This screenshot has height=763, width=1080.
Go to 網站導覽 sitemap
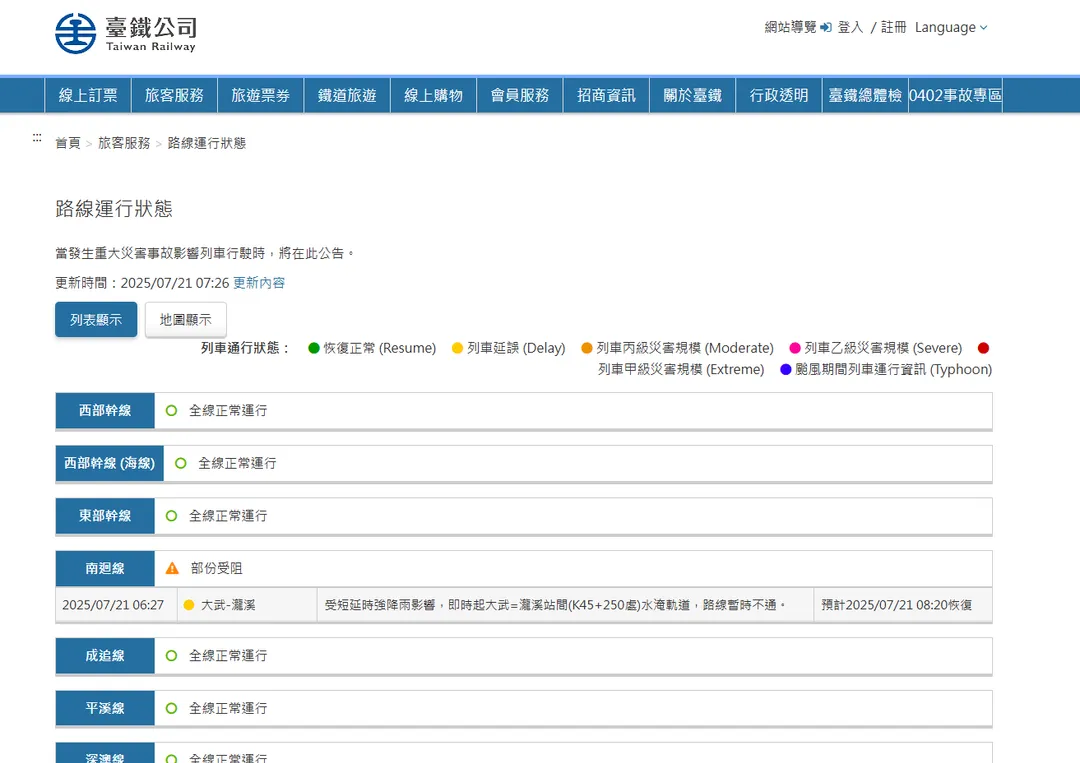tap(790, 28)
